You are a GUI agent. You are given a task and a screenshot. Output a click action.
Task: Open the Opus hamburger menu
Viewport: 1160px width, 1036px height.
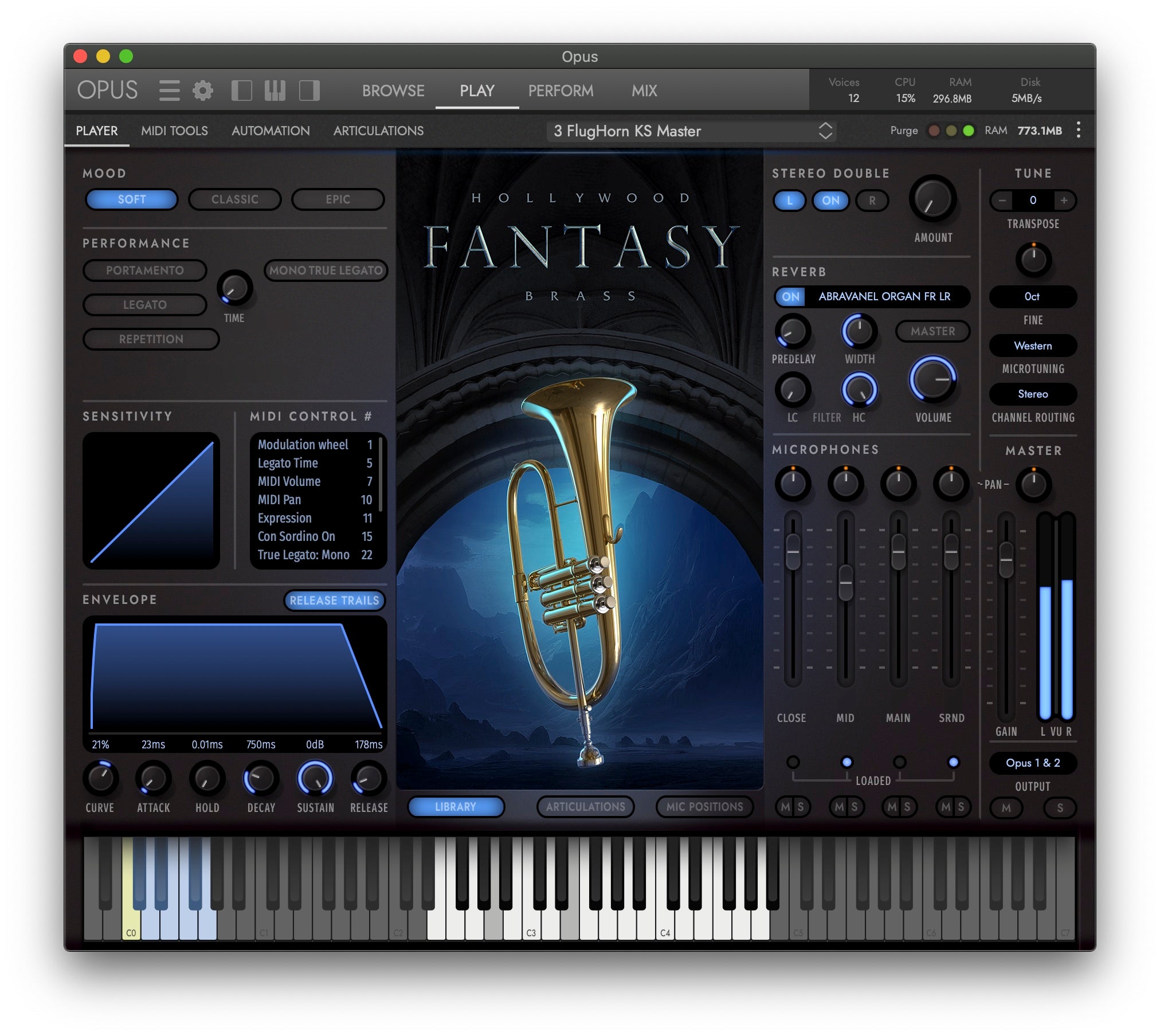[170, 91]
